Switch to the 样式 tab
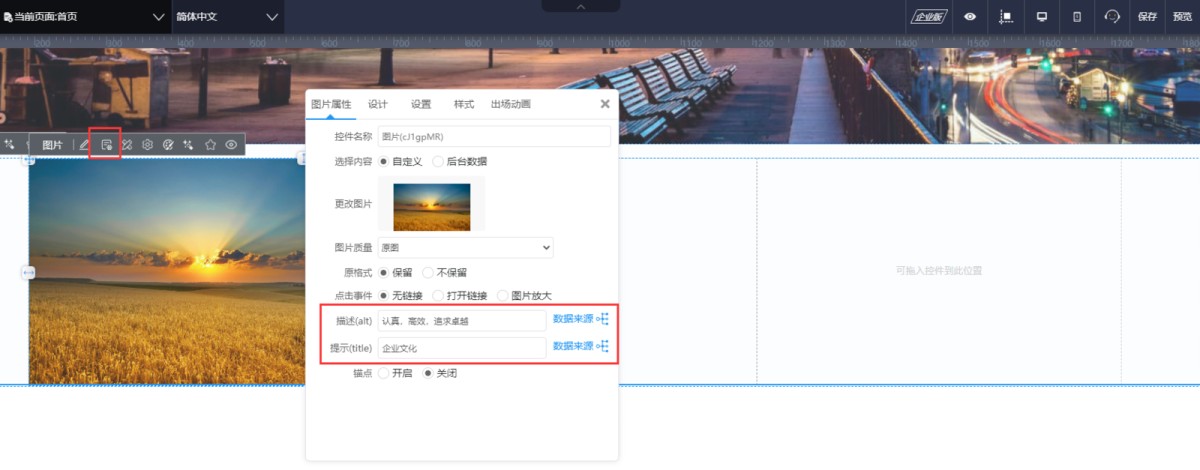The width and height of the screenshot is (1200, 470). point(464,104)
